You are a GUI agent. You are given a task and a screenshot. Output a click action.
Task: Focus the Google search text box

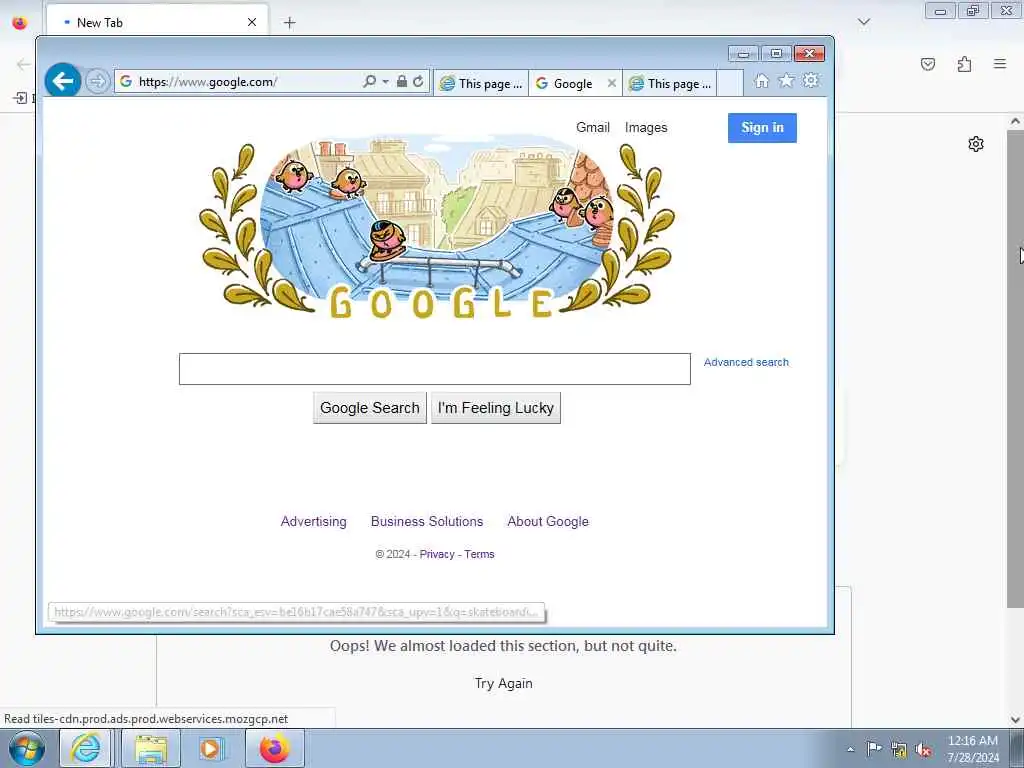click(434, 369)
